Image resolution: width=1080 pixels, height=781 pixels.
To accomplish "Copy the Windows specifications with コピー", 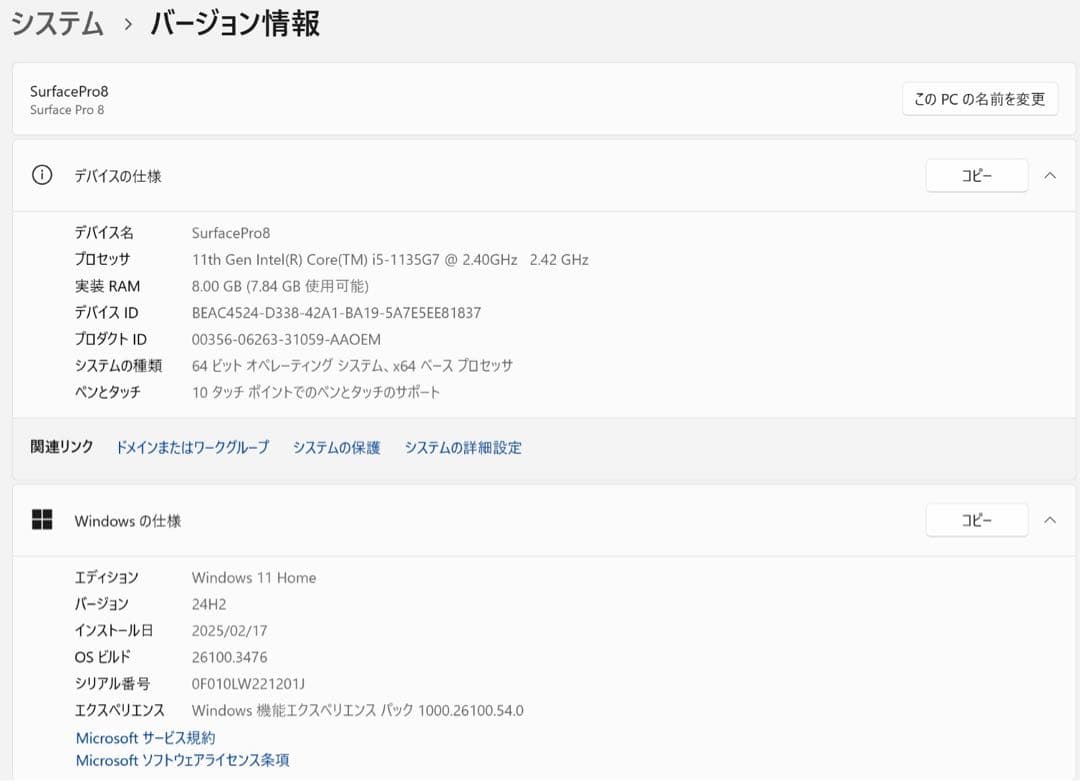I will [x=976, y=520].
